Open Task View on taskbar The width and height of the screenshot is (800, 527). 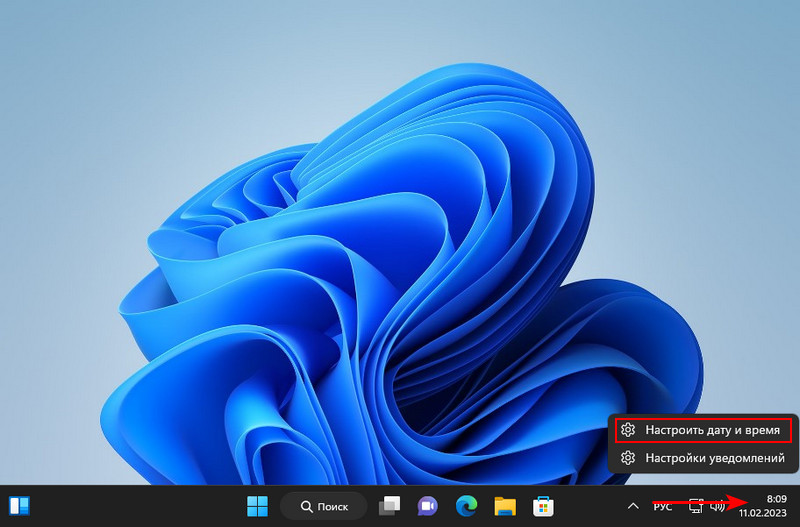[x=390, y=506]
